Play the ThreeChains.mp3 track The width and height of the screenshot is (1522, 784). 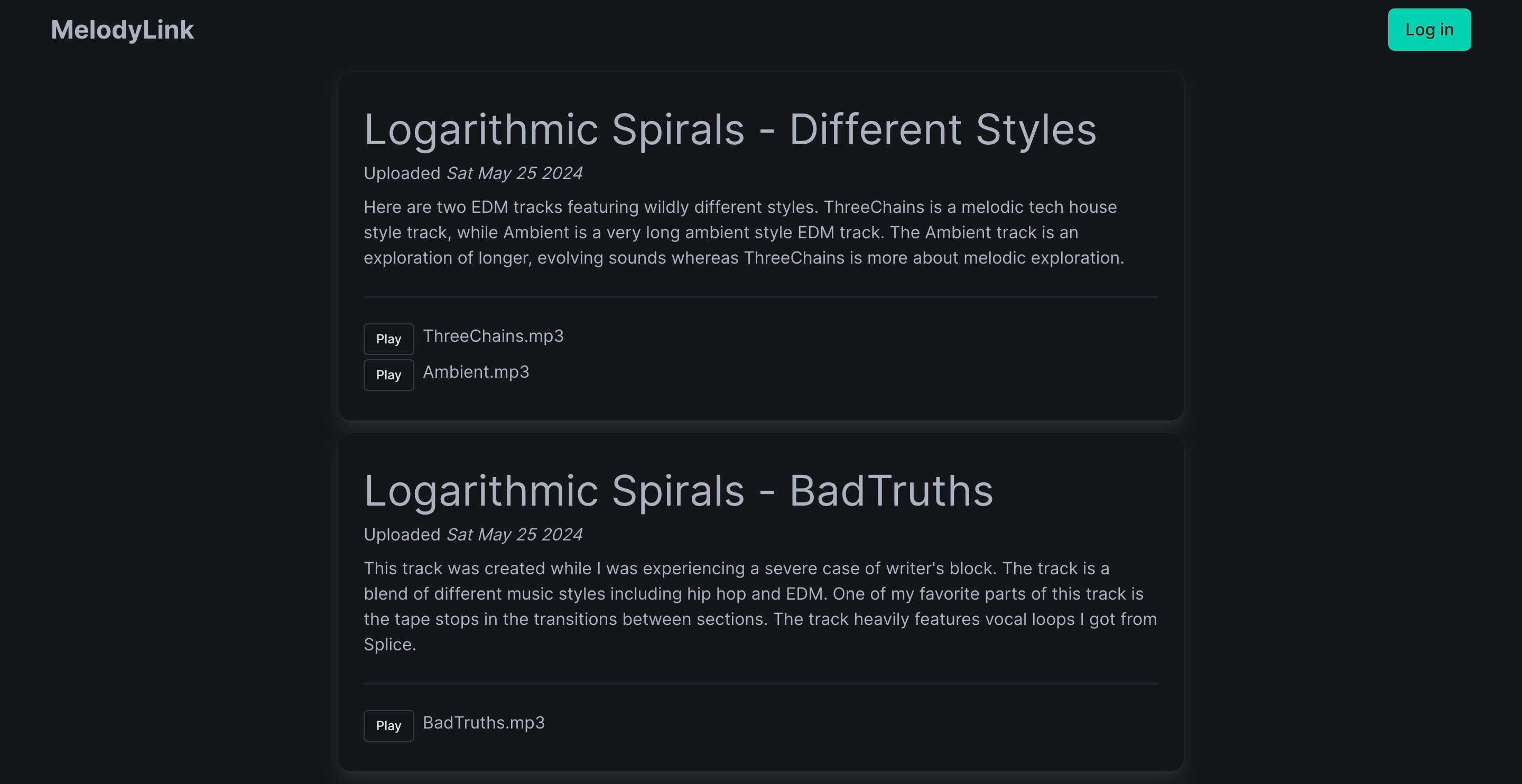(388, 339)
